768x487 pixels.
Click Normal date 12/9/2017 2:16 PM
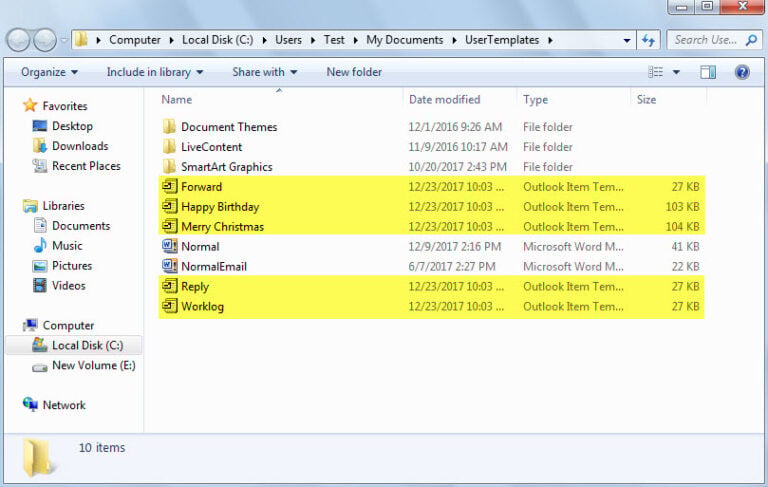tap(455, 246)
